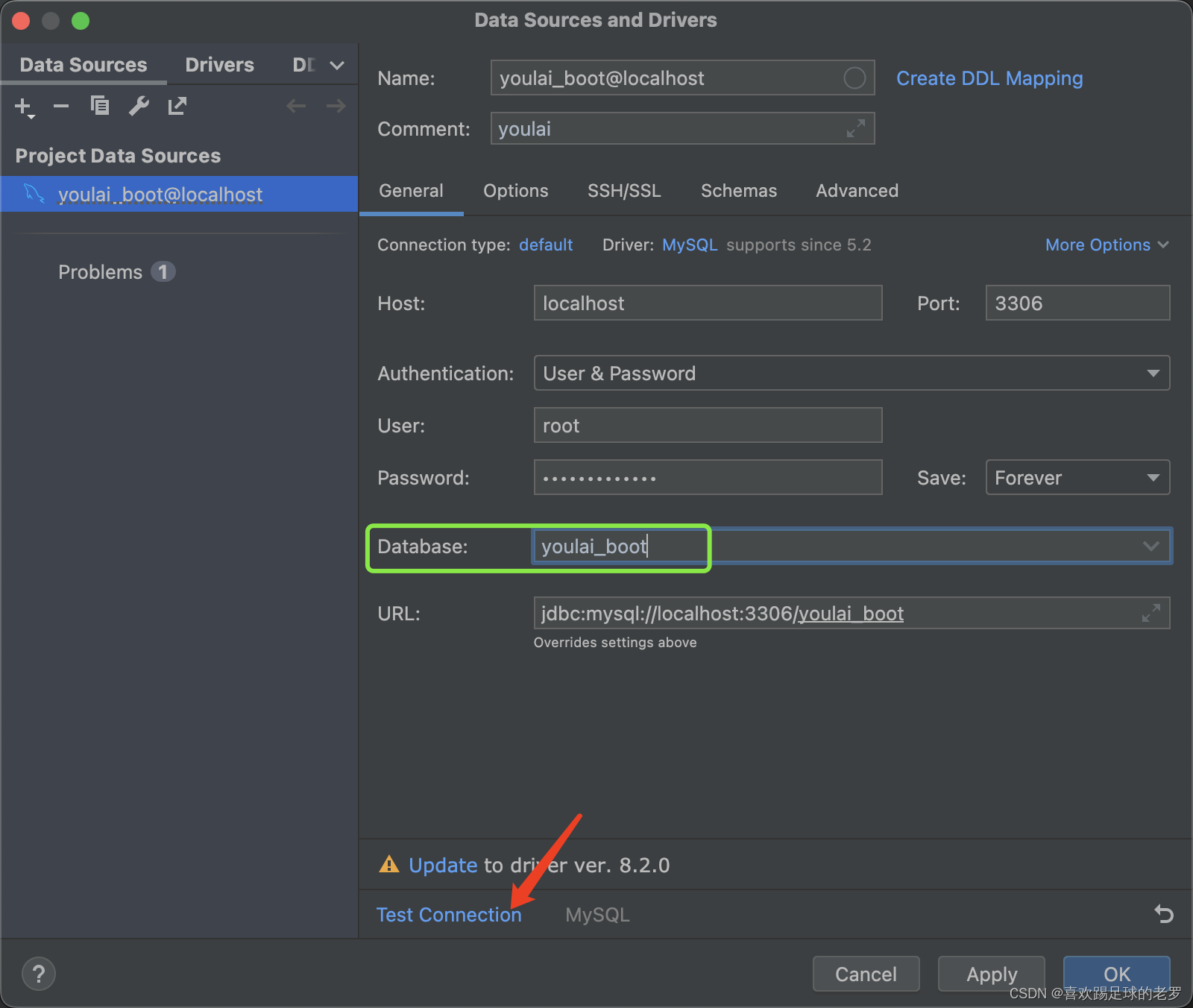Image resolution: width=1193 pixels, height=1008 pixels.
Task: Duplicate the data source using copy icon
Action: coord(100,106)
